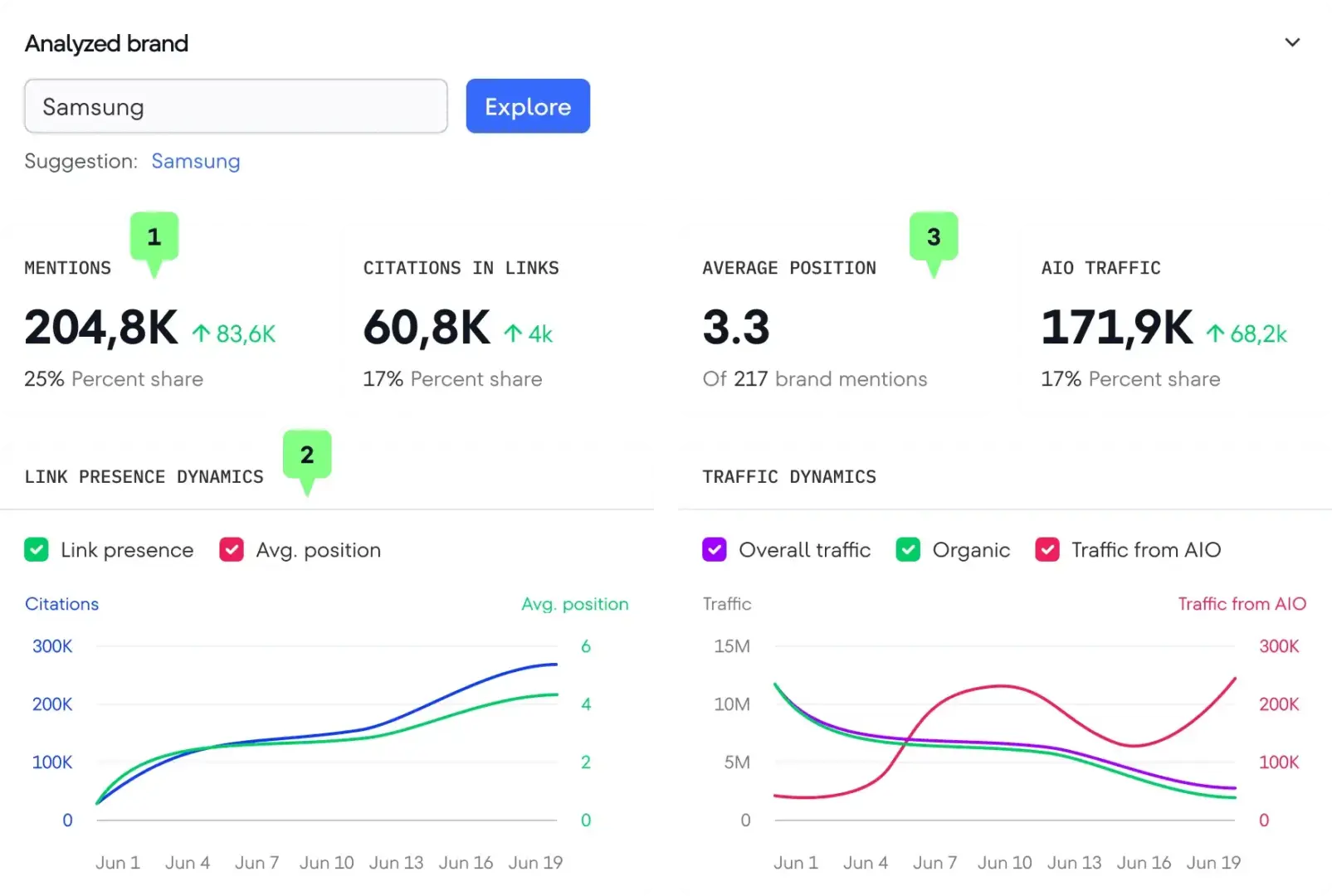Click the MENTIONS heading
Image resolution: width=1332 pixels, height=896 pixels.
tap(68, 268)
